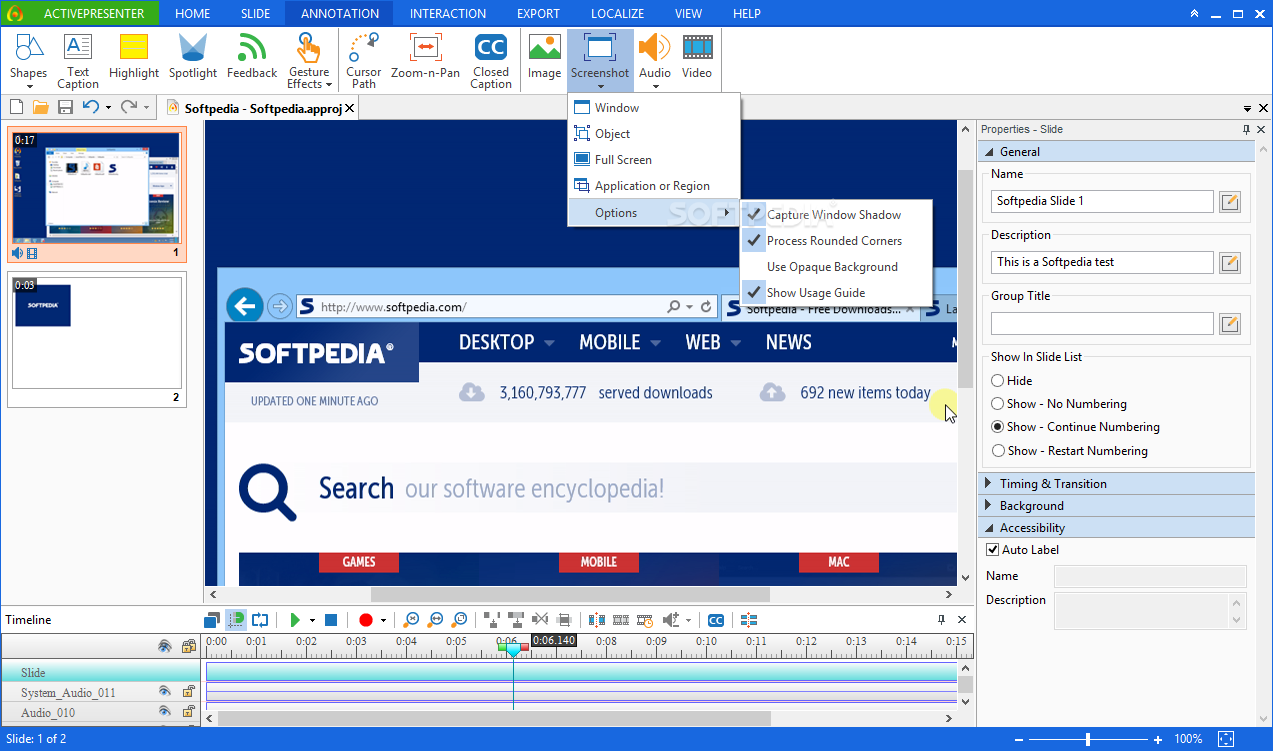1273x751 pixels.
Task: Select Show - No Numbering option
Action: [x=1059, y=404]
